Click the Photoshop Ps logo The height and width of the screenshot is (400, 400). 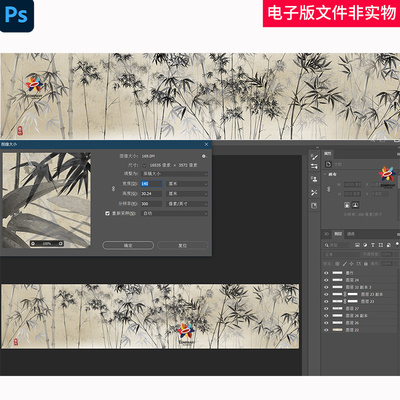click(x=16, y=15)
